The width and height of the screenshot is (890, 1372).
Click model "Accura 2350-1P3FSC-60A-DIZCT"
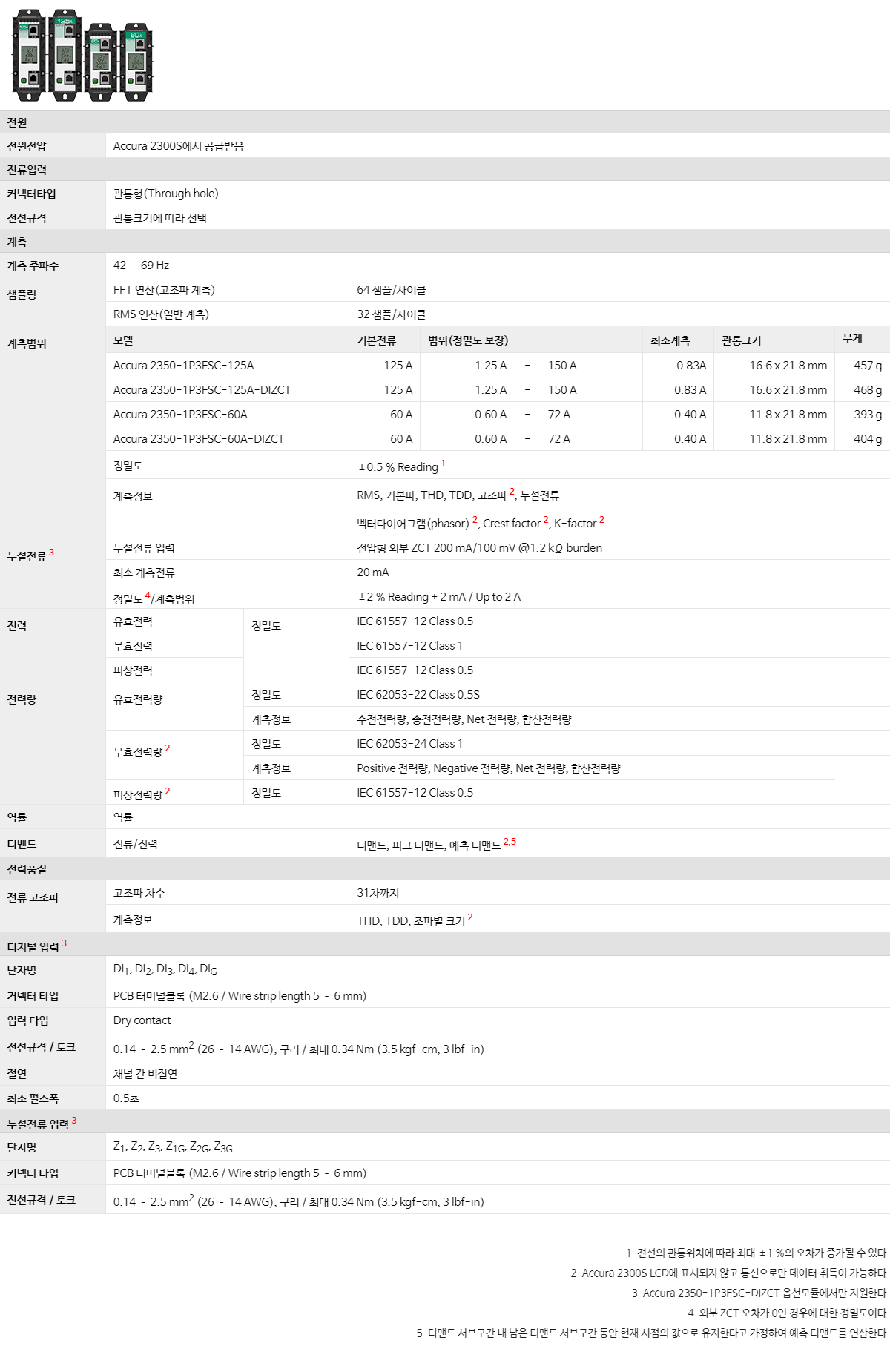[x=199, y=439]
